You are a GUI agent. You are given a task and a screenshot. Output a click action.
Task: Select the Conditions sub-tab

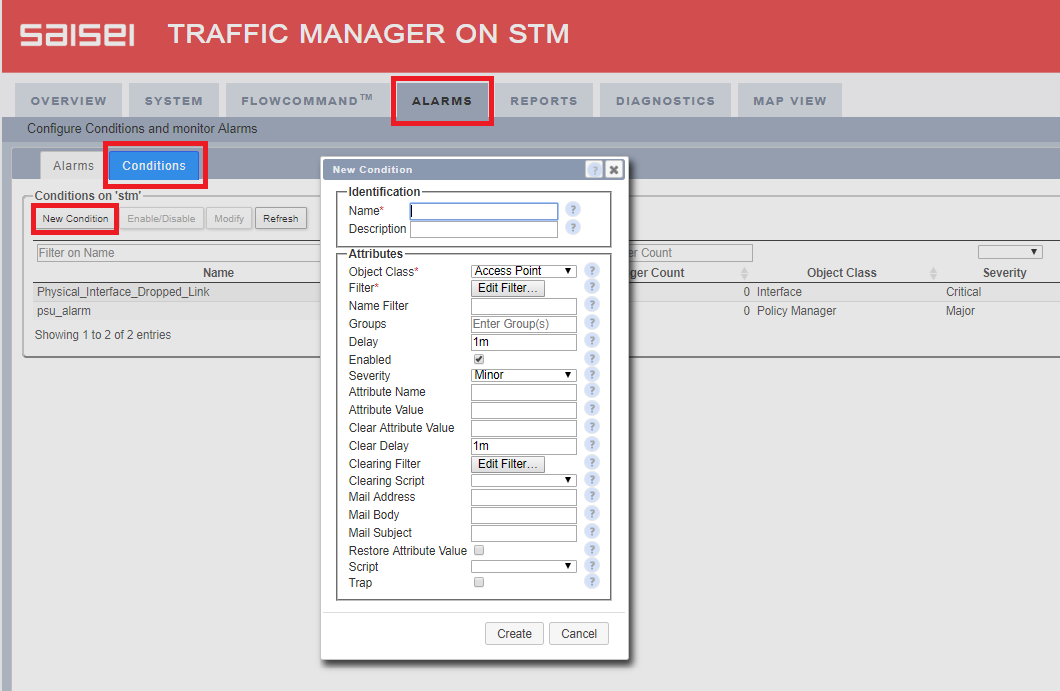pyautogui.click(x=153, y=166)
